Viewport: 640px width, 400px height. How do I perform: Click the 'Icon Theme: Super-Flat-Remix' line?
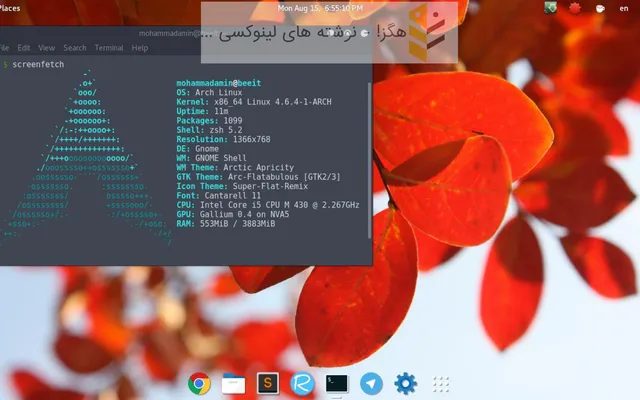click(242, 186)
